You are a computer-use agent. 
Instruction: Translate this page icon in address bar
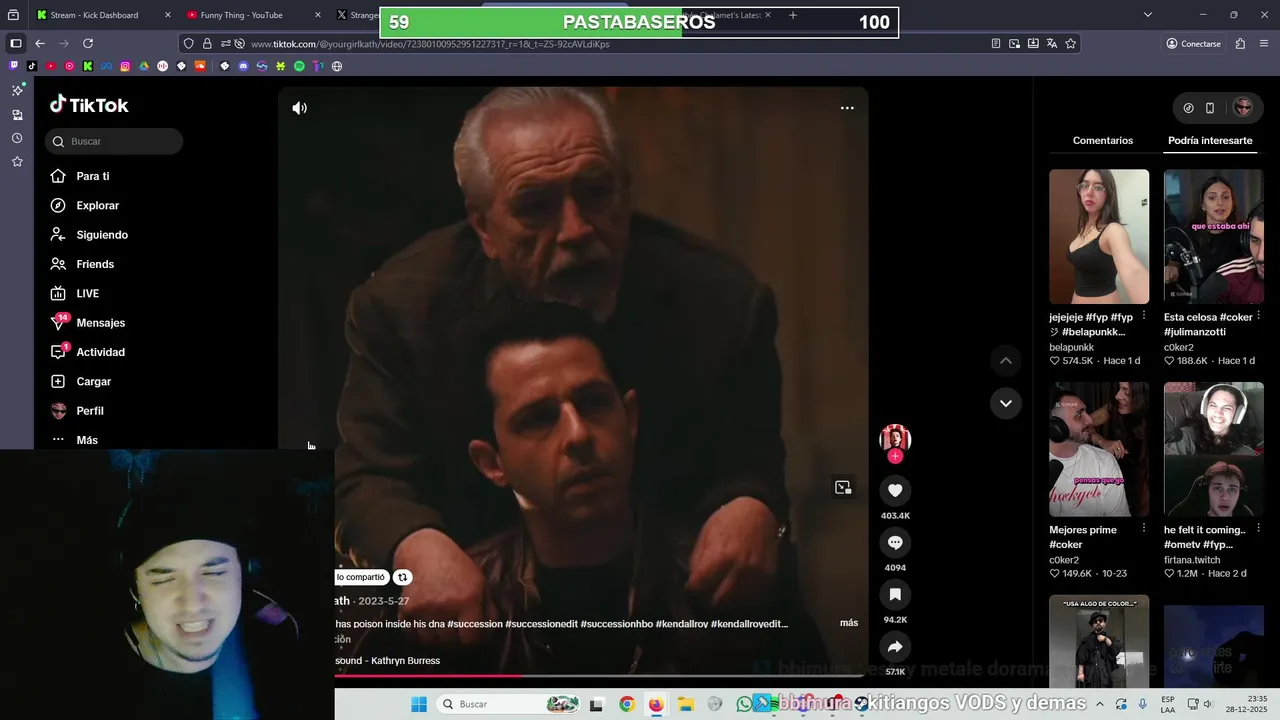pyautogui.click(x=1051, y=44)
